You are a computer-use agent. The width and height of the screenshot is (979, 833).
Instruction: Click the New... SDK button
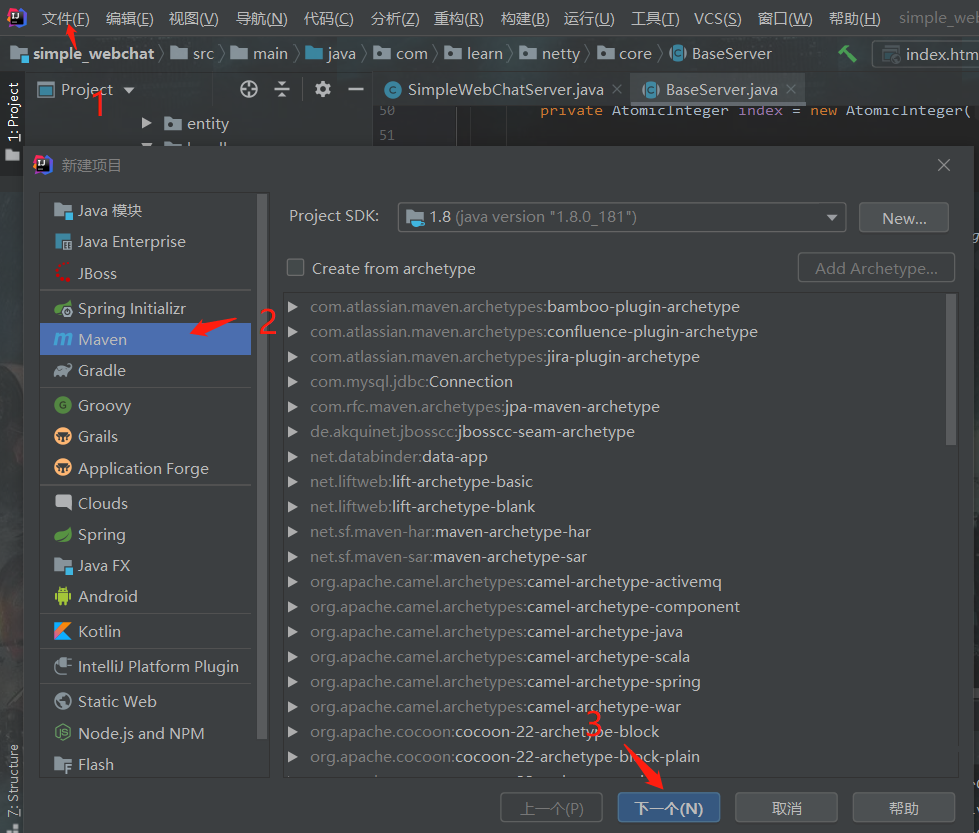[x=903, y=218]
